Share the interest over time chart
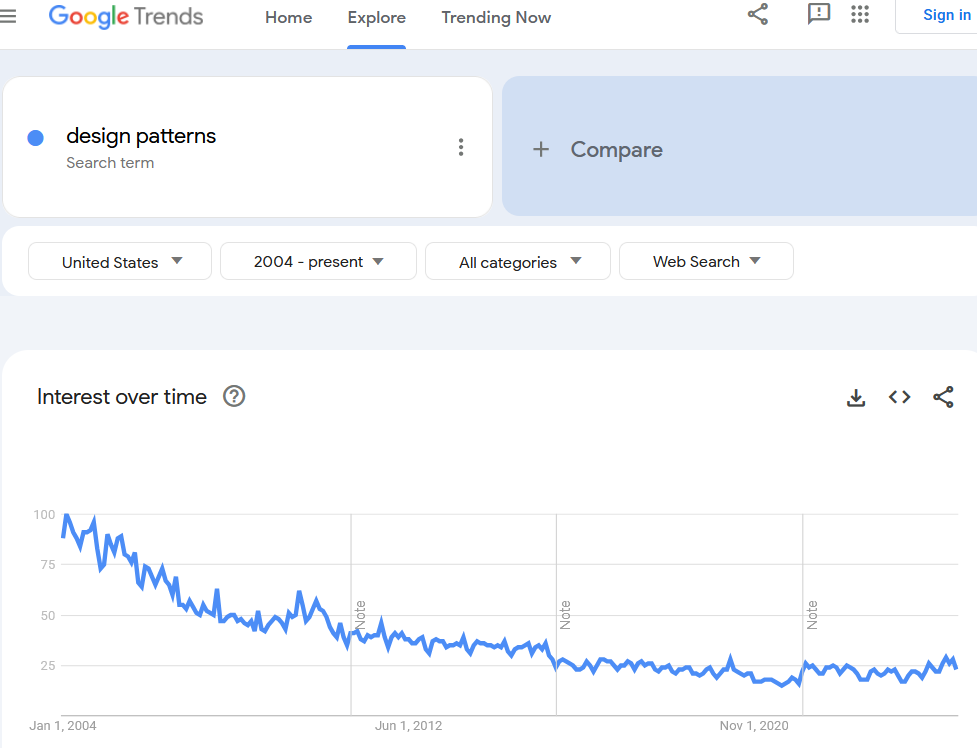The image size is (977, 748). point(943,397)
